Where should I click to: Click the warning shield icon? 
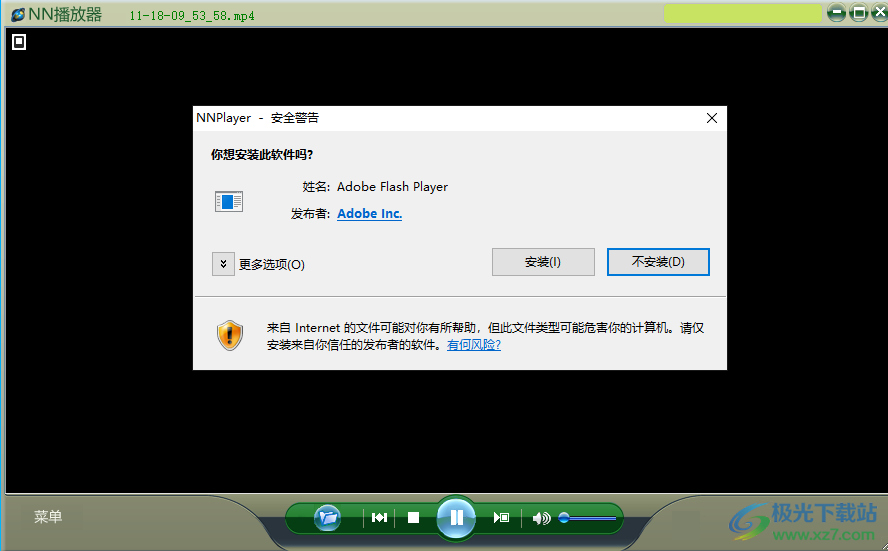click(x=230, y=335)
